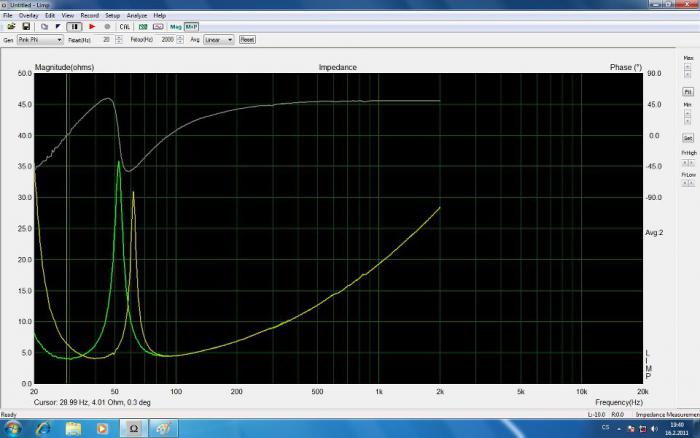Click the red overlay delete icon
Viewport: 700px width, 438px height.
coord(158,27)
